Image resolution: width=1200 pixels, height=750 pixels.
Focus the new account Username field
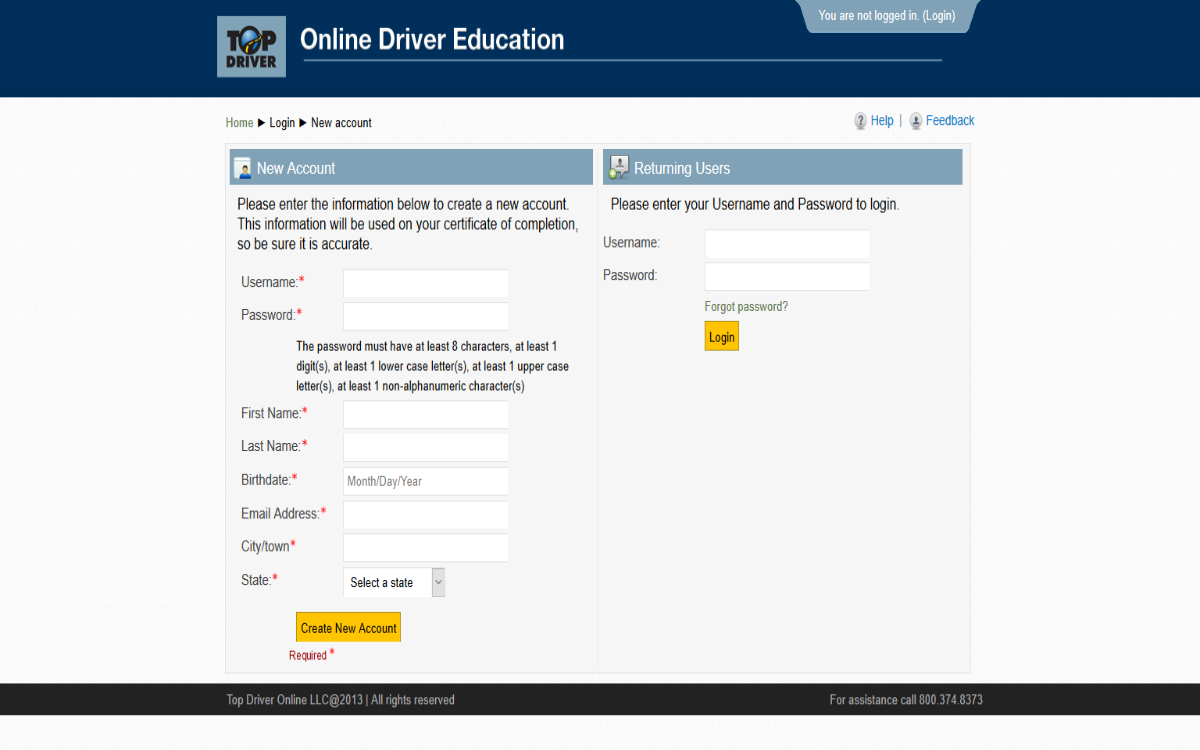click(x=426, y=283)
